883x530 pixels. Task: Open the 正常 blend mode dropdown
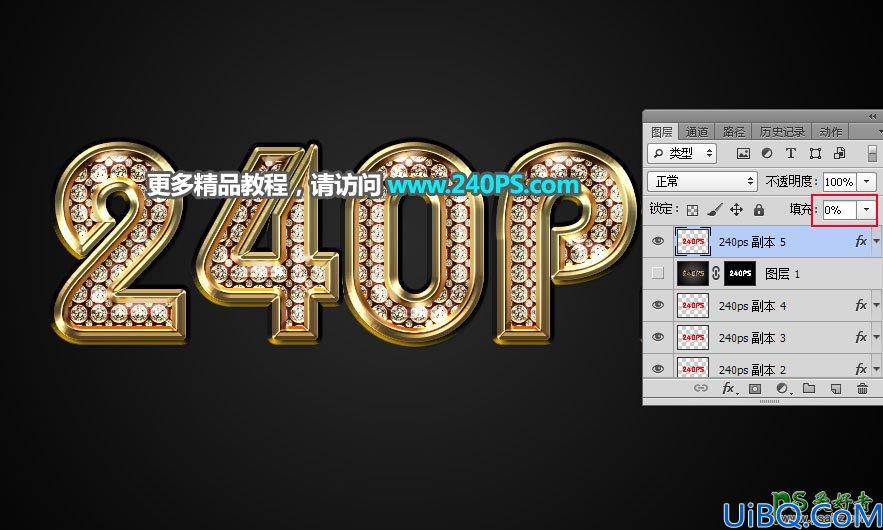tap(702, 181)
